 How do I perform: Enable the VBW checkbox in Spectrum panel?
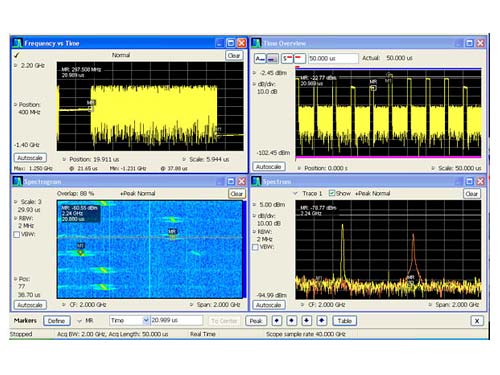[255, 247]
